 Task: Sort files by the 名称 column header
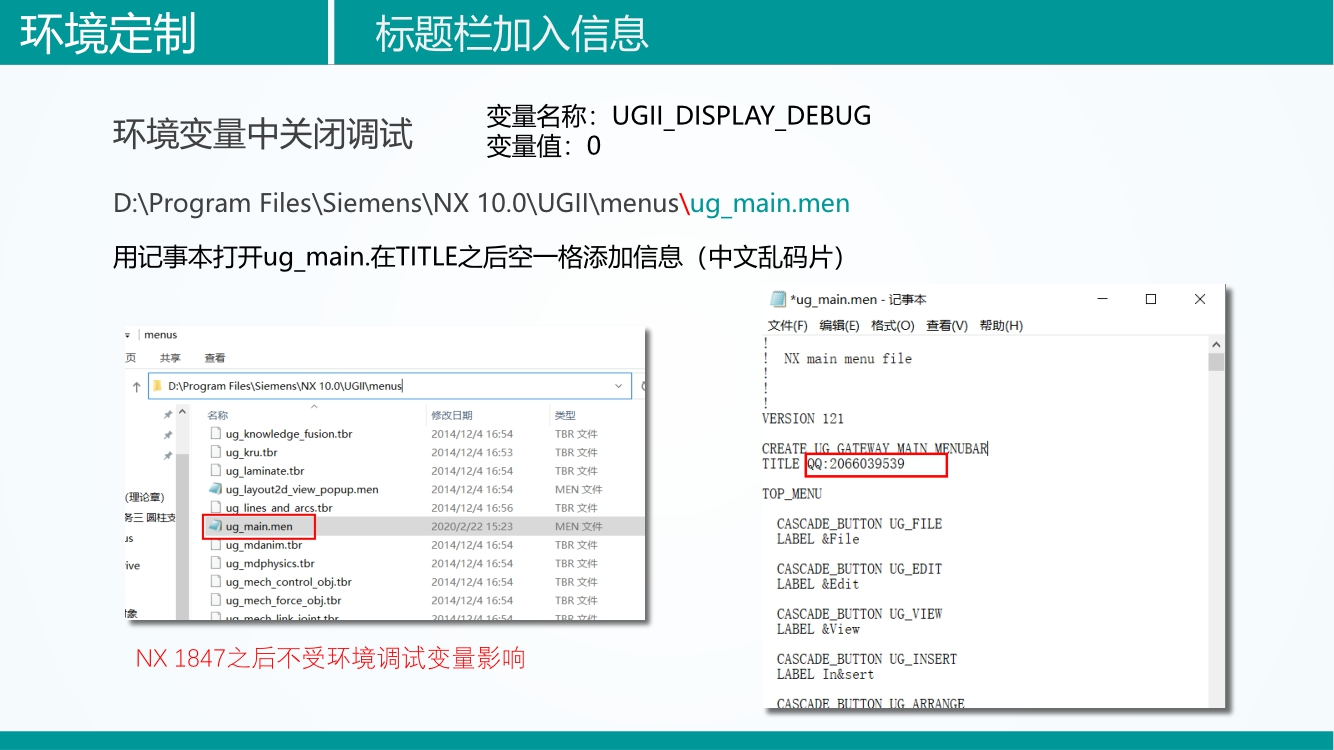coord(218,415)
